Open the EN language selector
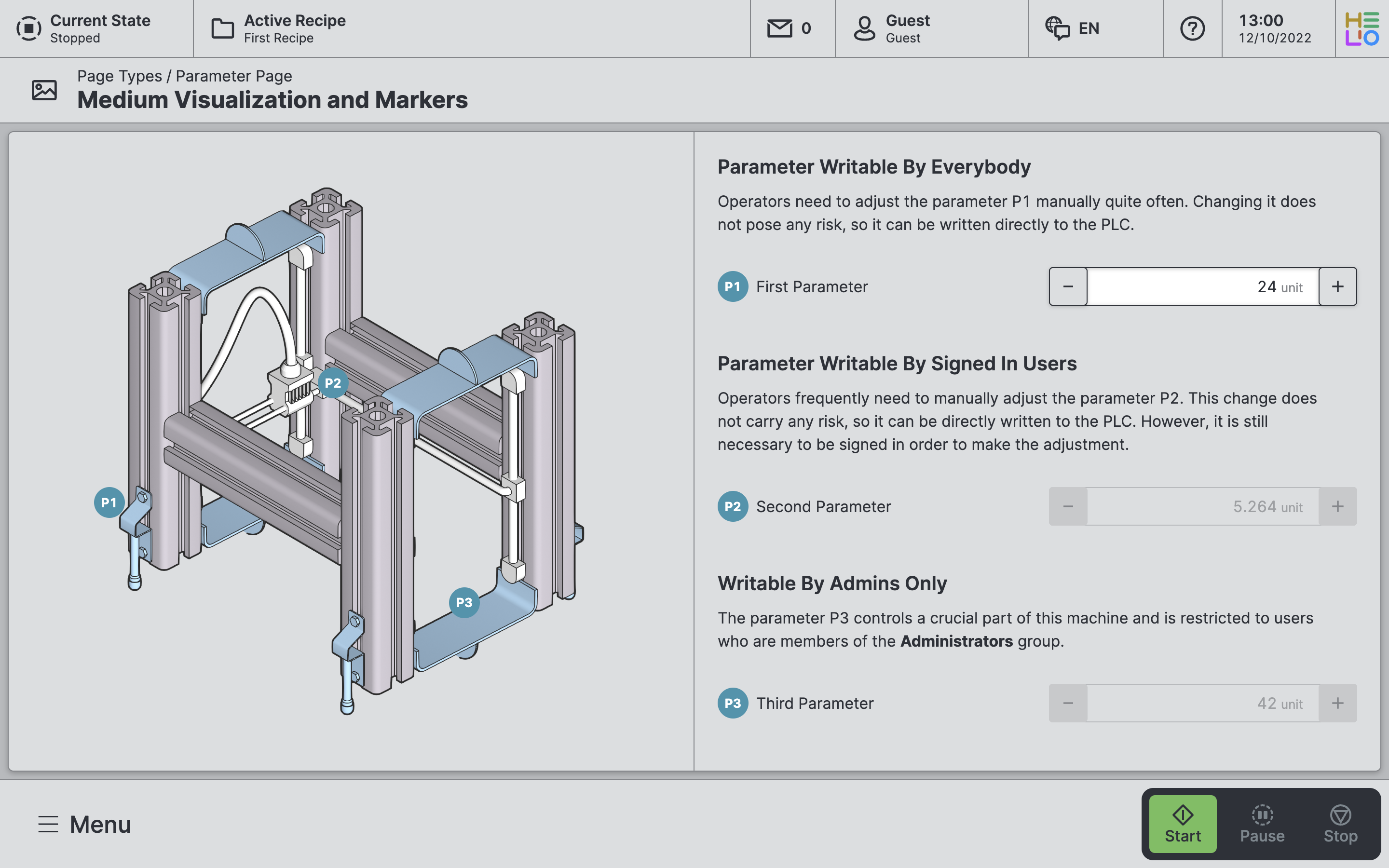The height and width of the screenshot is (868, 1389). [1072, 28]
